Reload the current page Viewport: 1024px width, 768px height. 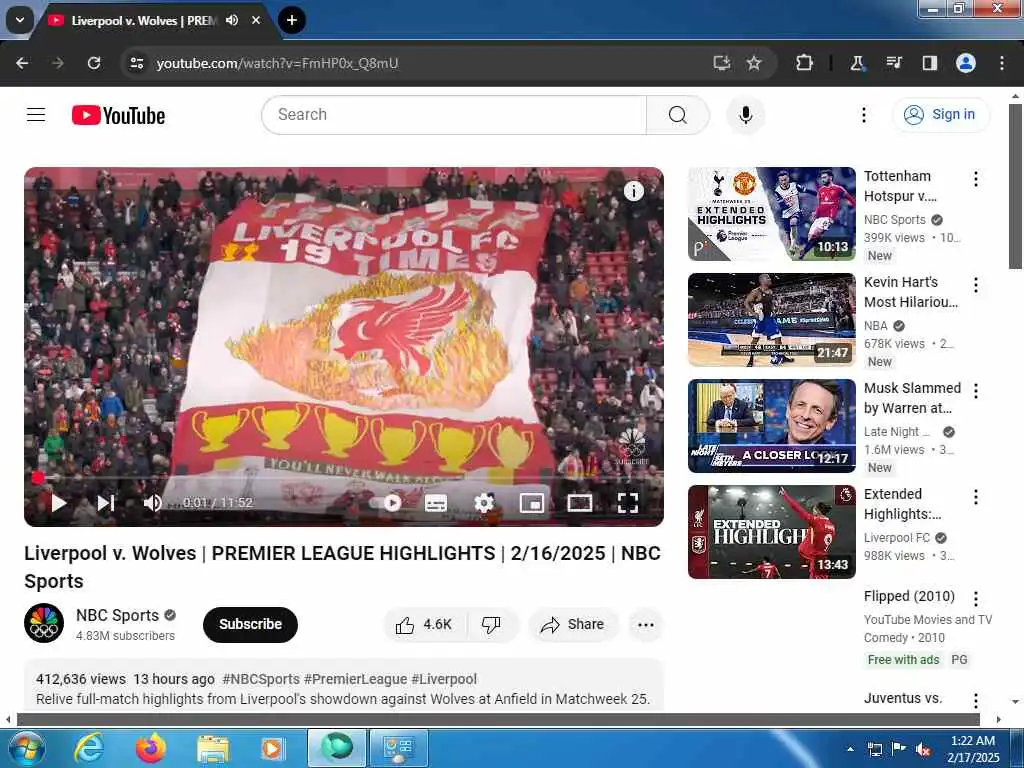pyautogui.click(x=94, y=63)
